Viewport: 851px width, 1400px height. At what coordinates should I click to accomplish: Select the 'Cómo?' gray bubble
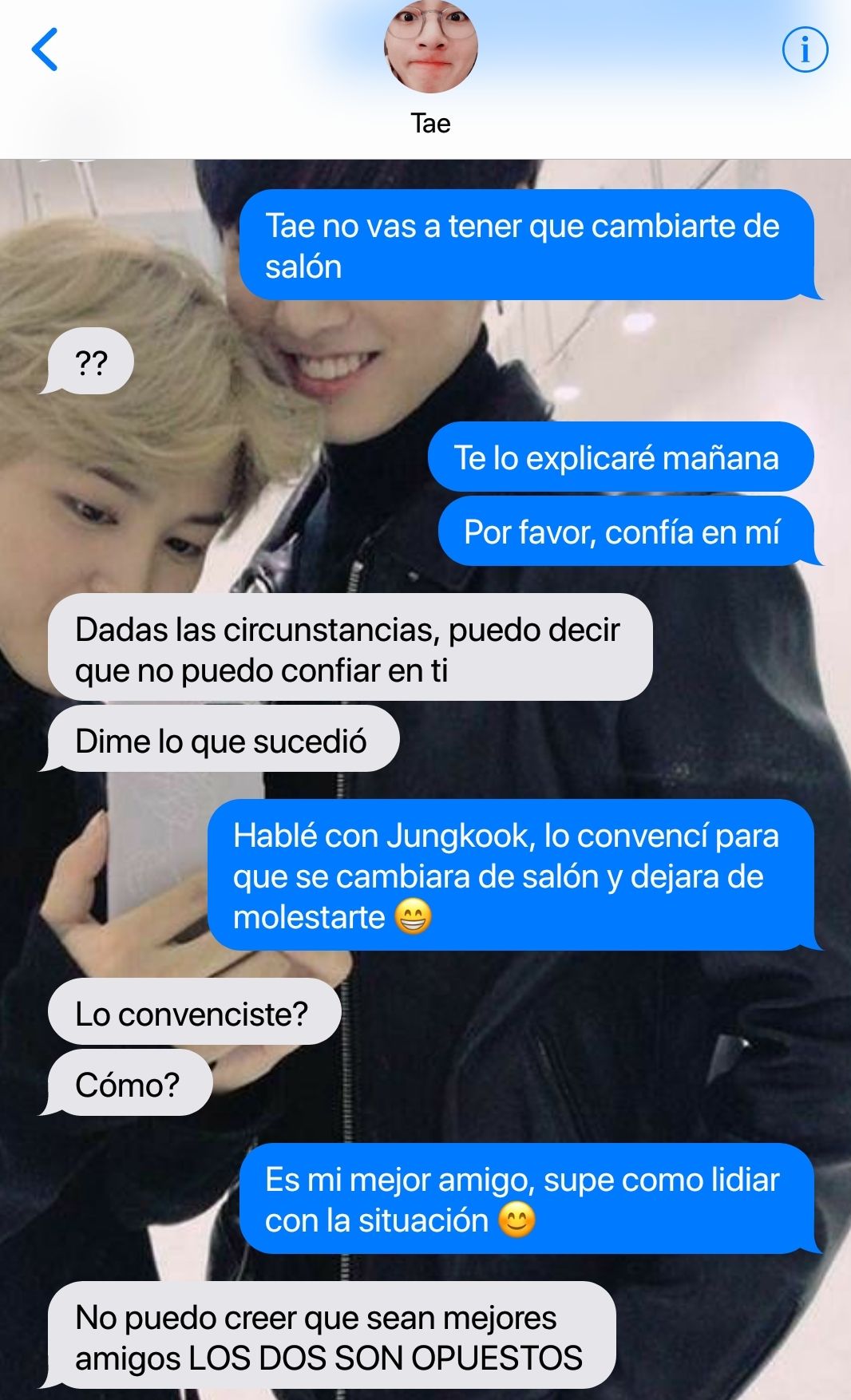pos(128,1083)
